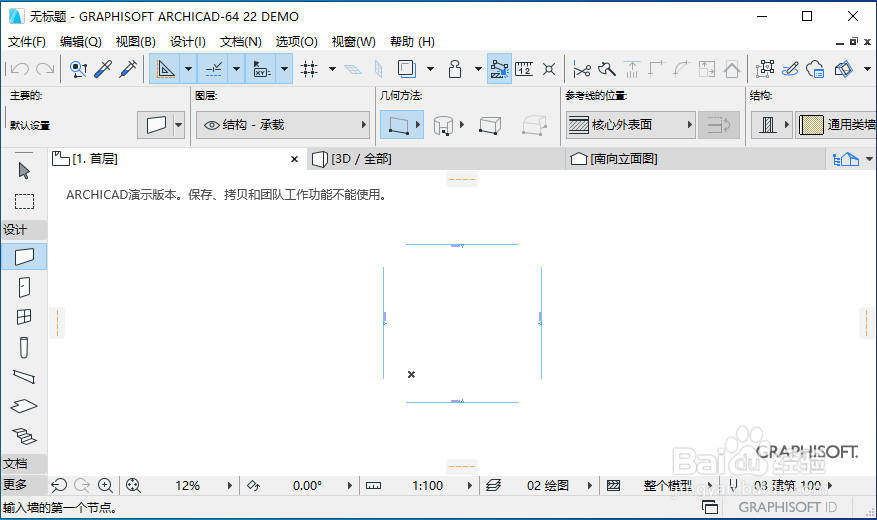Open the trace reference dropdown arrow
Viewport: 877px width, 520px height.
tap(430, 69)
